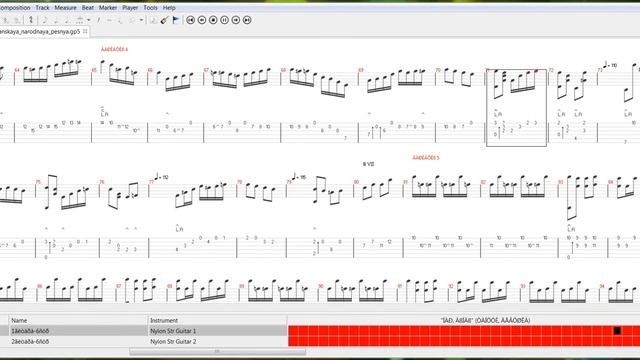Open the Tools menu
The image size is (640, 360).
[x=150, y=7]
